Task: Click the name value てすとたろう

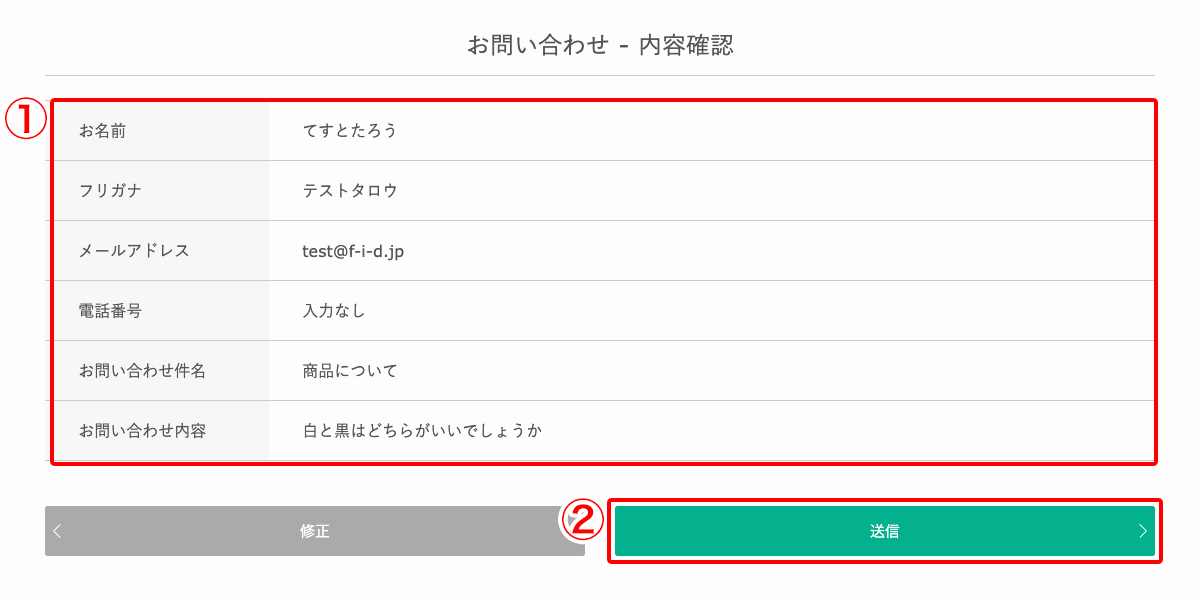Action: pos(350,130)
